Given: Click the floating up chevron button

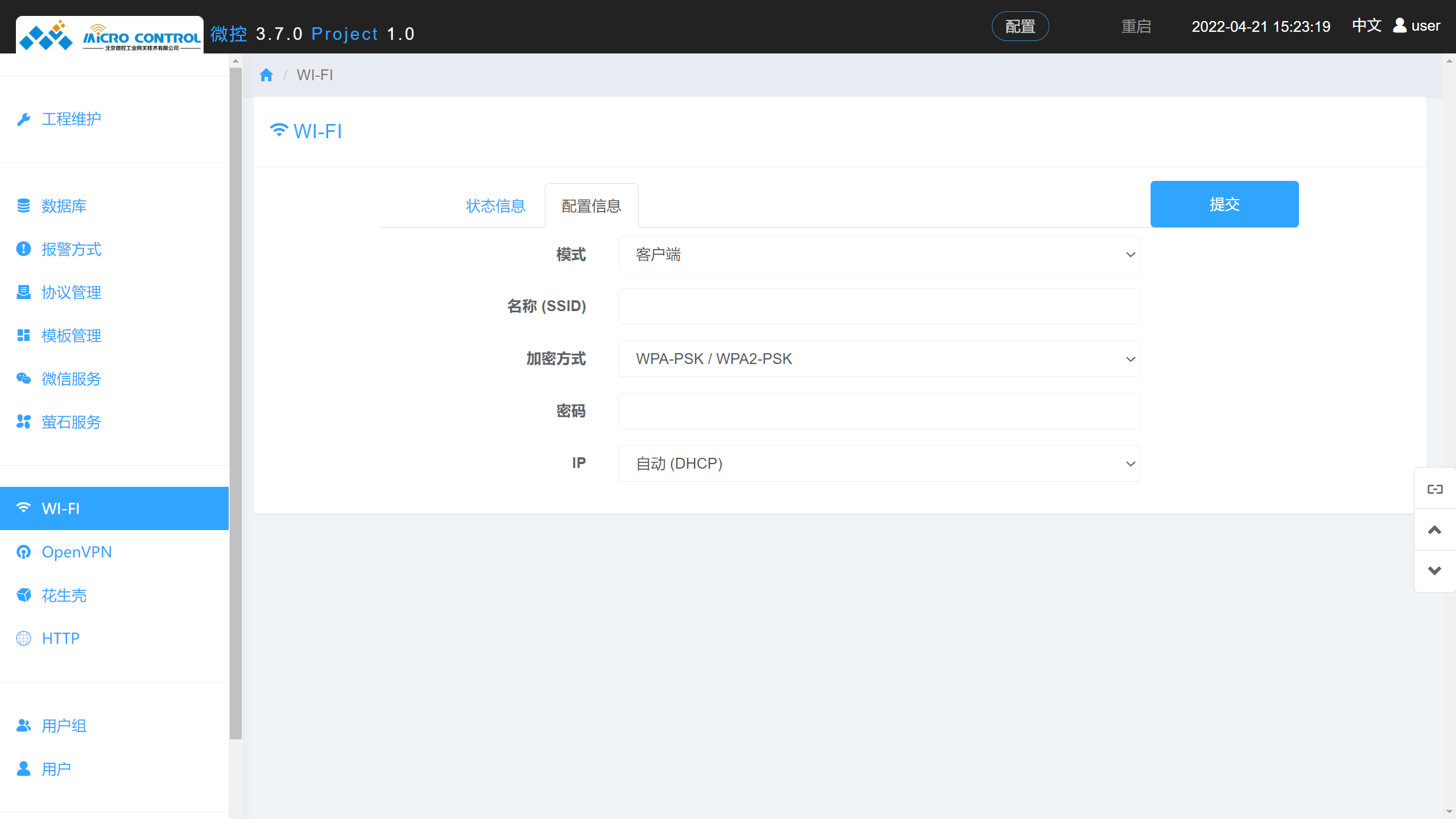Looking at the screenshot, I should (x=1435, y=530).
